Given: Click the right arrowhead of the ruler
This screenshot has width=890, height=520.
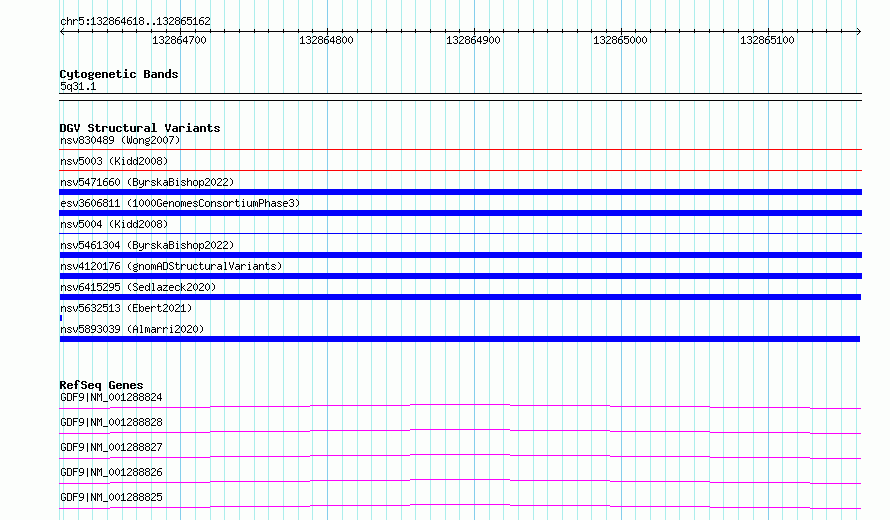Looking at the screenshot, I should pos(859,31).
